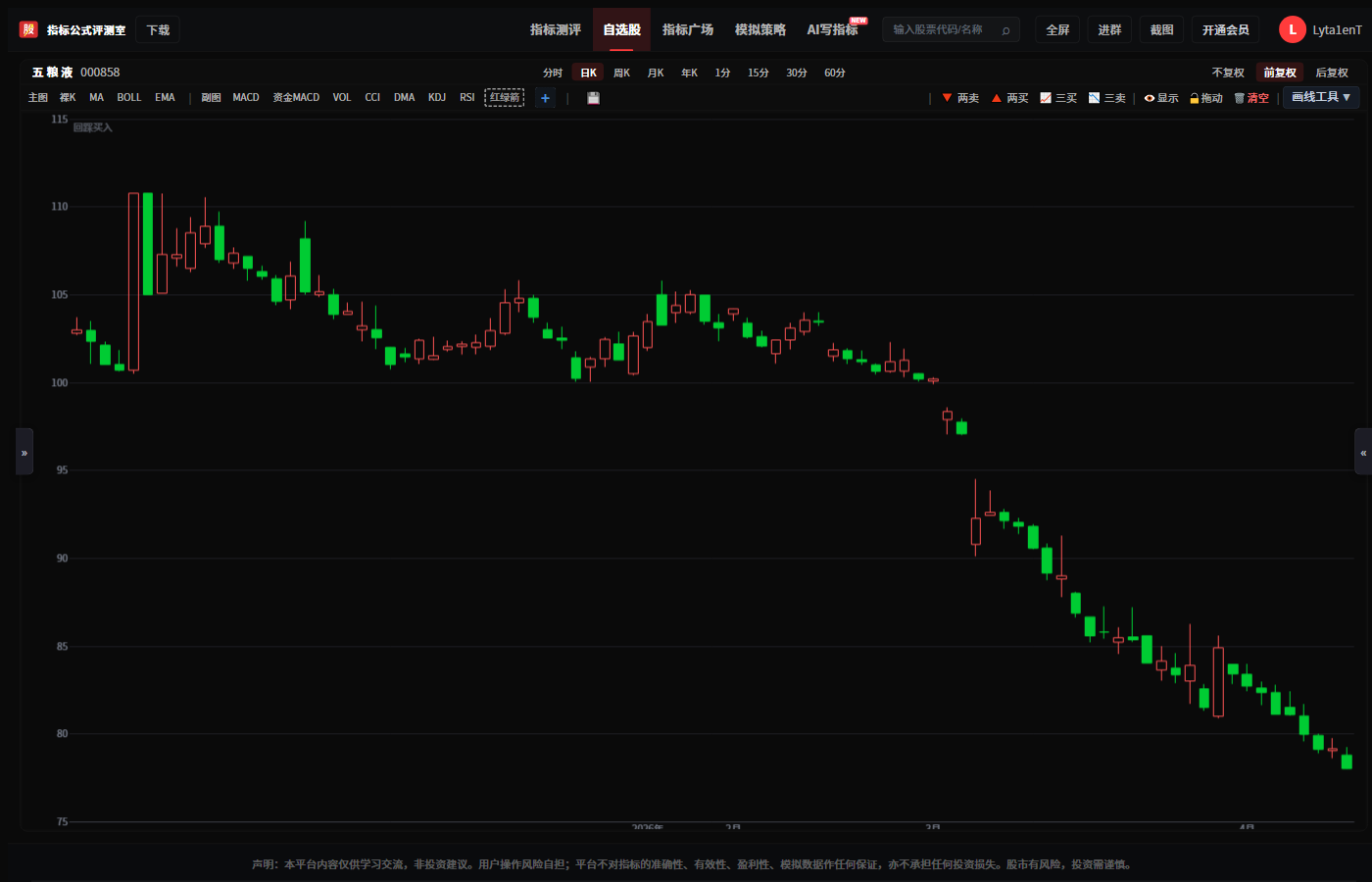Switch to 60分 chart period
The height and width of the screenshot is (882, 1372).
click(835, 73)
